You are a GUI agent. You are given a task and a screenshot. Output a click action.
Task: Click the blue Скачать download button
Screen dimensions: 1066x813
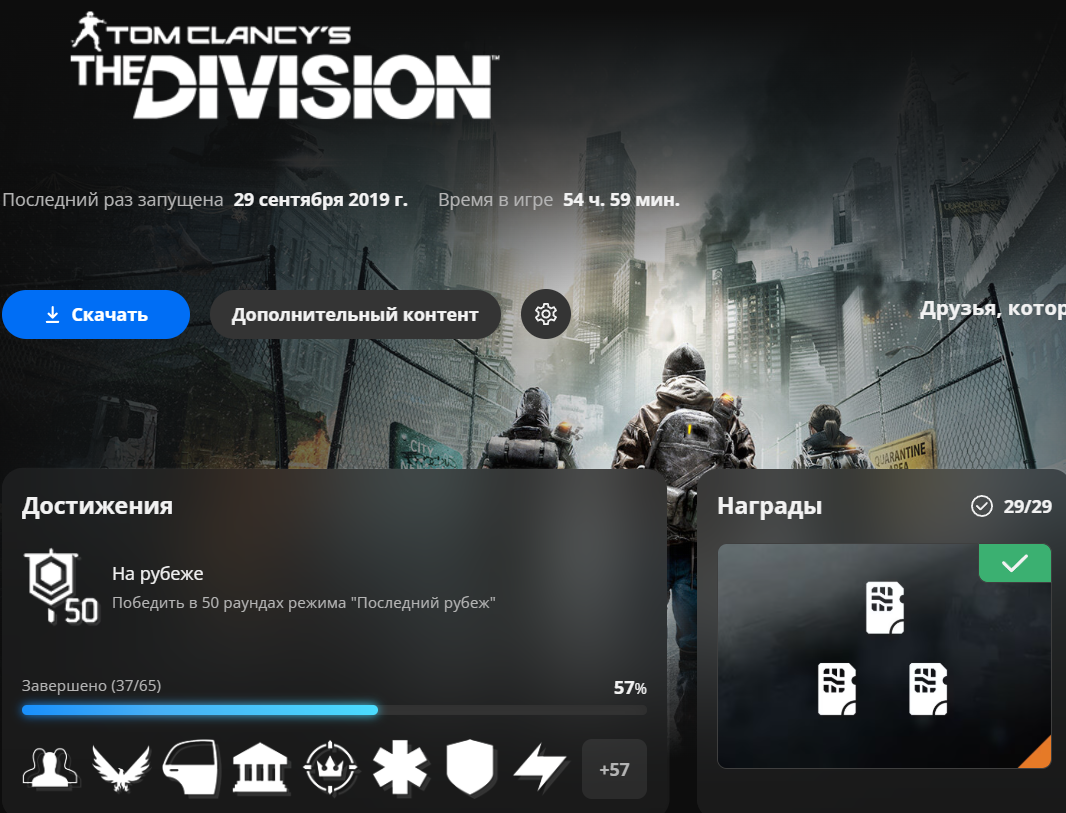click(x=96, y=314)
